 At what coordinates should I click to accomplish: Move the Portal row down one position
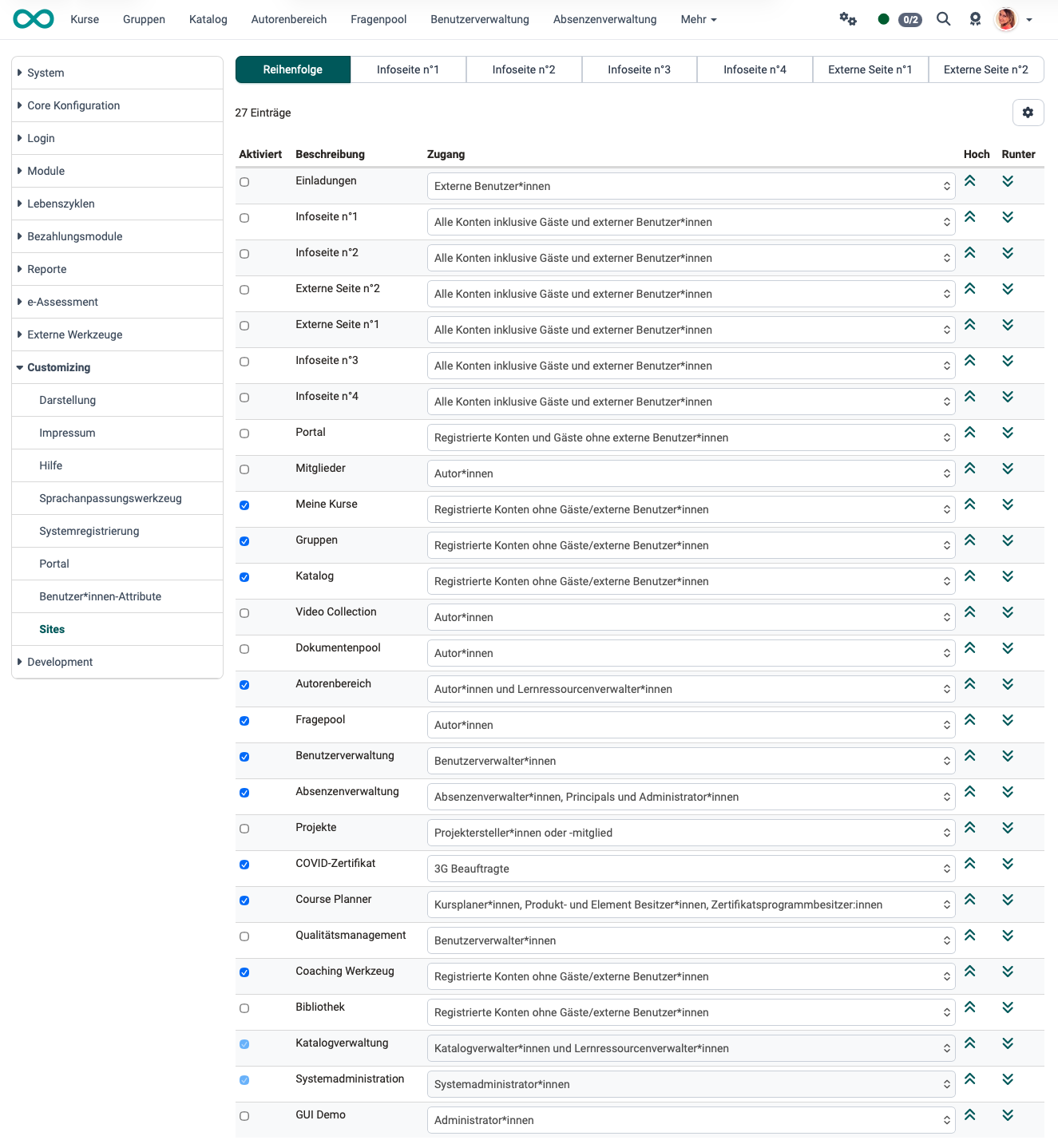[1008, 432]
